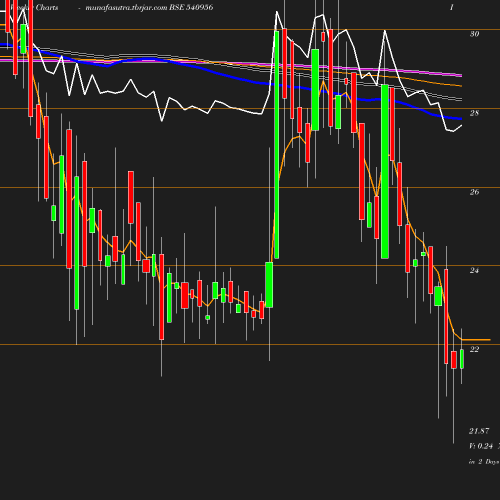Click the price axis label "30"
This screenshot has height=500, width=500.
pyautogui.click(x=474, y=34)
